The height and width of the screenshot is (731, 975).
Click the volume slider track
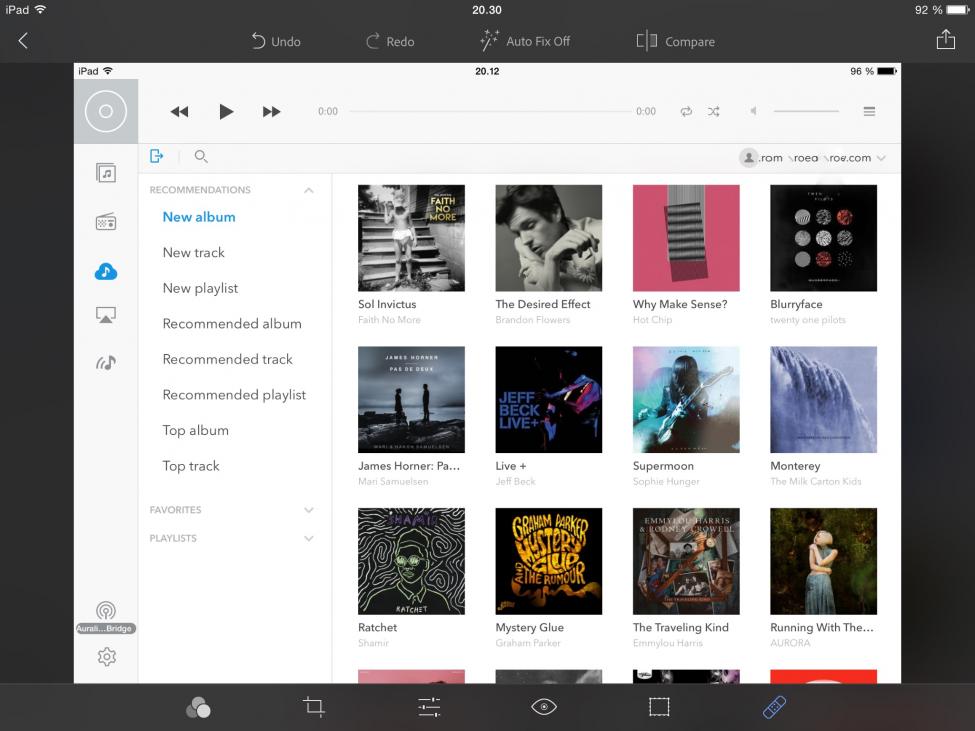pyautogui.click(x=806, y=112)
